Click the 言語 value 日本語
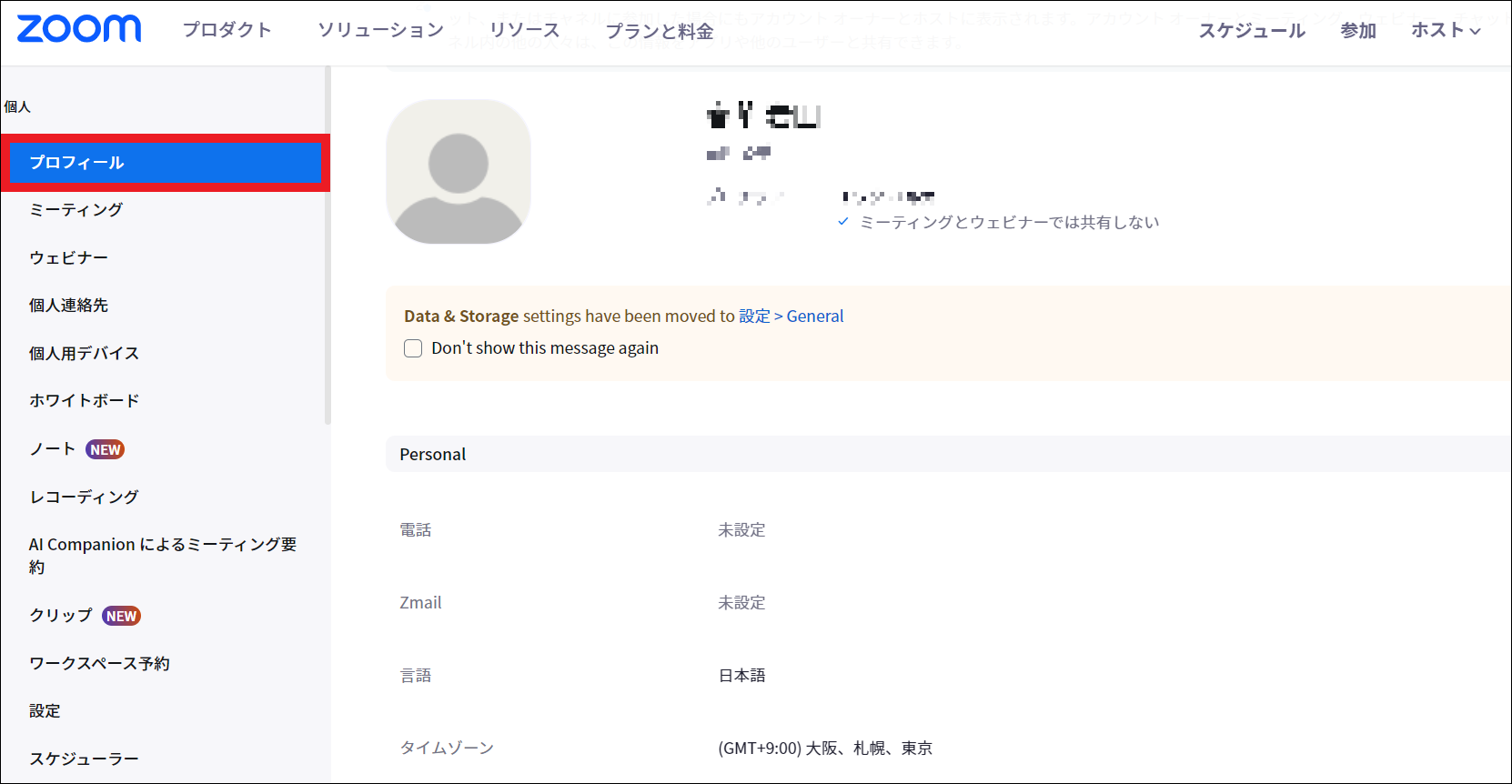Image resolution: width=1512 pixels, height=784 pixels. [x=741, y=676]
